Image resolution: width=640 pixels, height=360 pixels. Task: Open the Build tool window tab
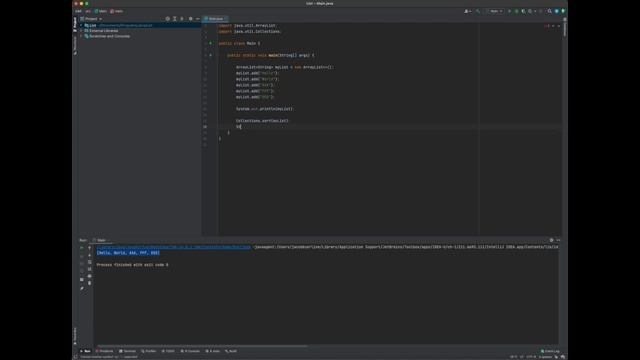pyautogui.click(x=231, y=351)
